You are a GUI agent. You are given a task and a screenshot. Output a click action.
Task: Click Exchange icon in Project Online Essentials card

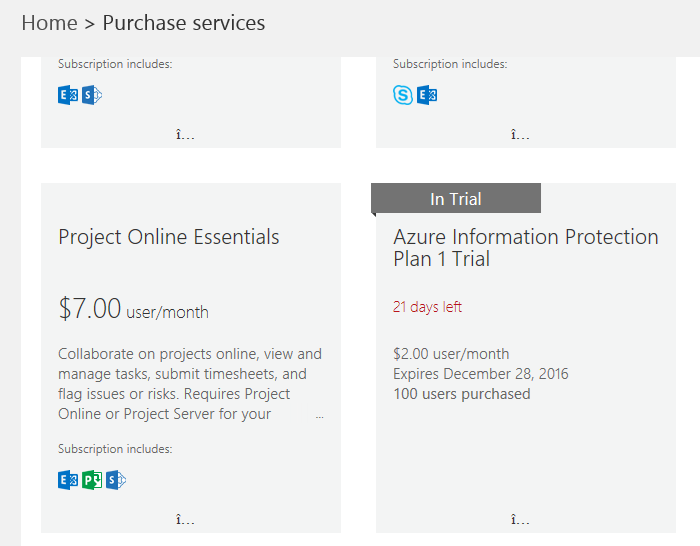click(x=68, y=480)
